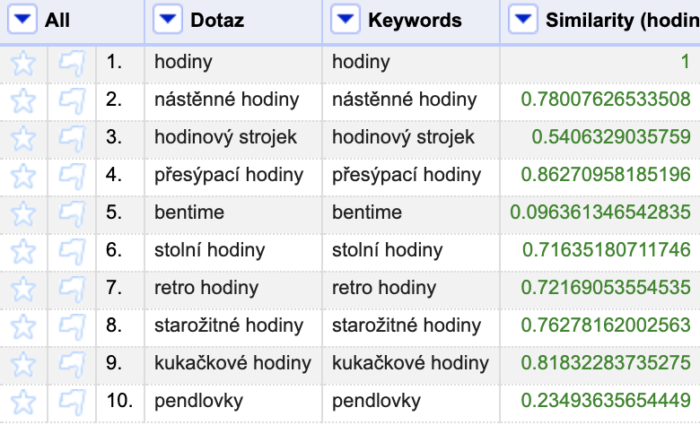Click the Dotaz column header label
This screenshot has width=700, height=425.
tap(217, 20)
